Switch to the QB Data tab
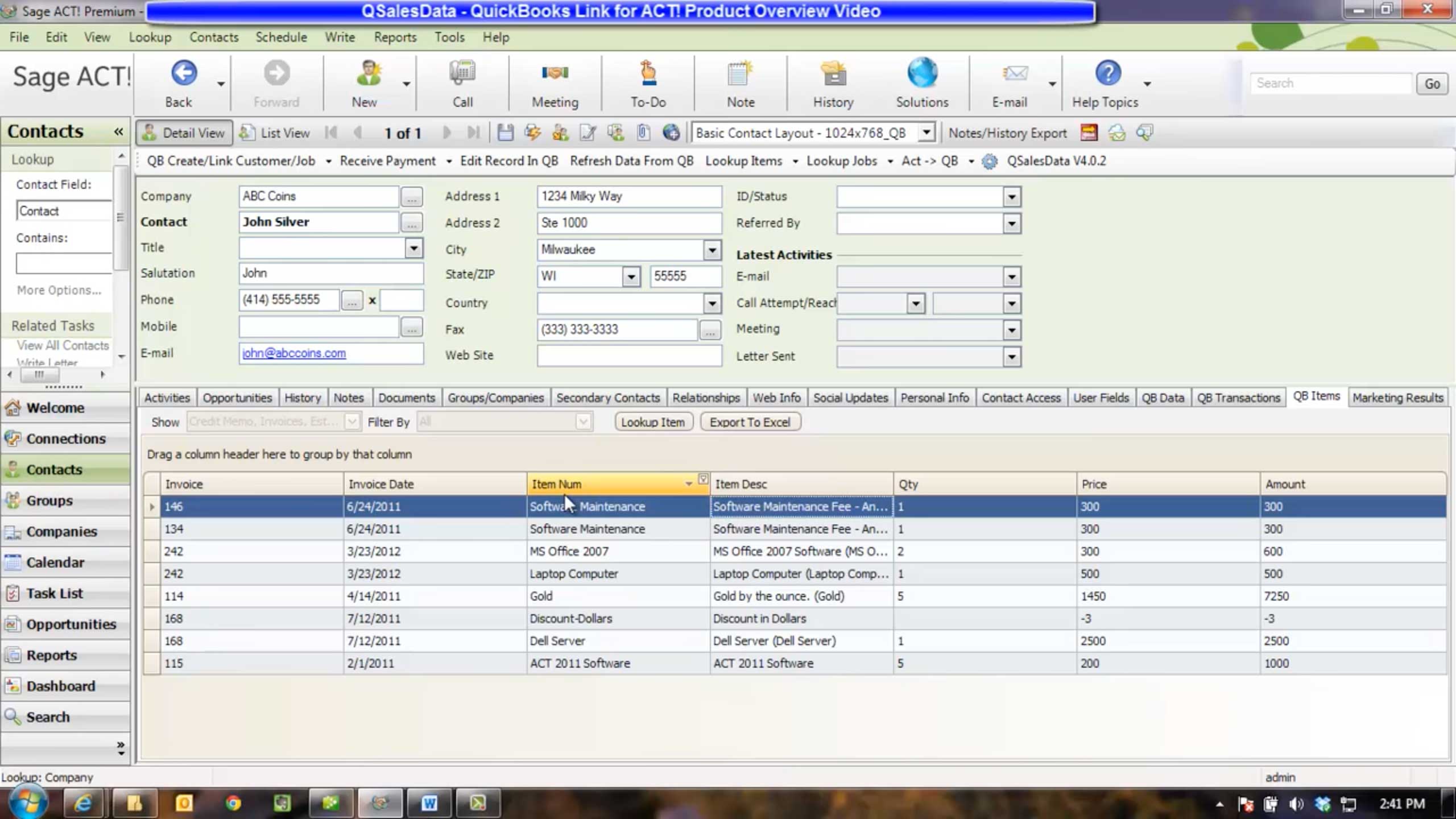 pyautogui.click(x=1163, y=398)
